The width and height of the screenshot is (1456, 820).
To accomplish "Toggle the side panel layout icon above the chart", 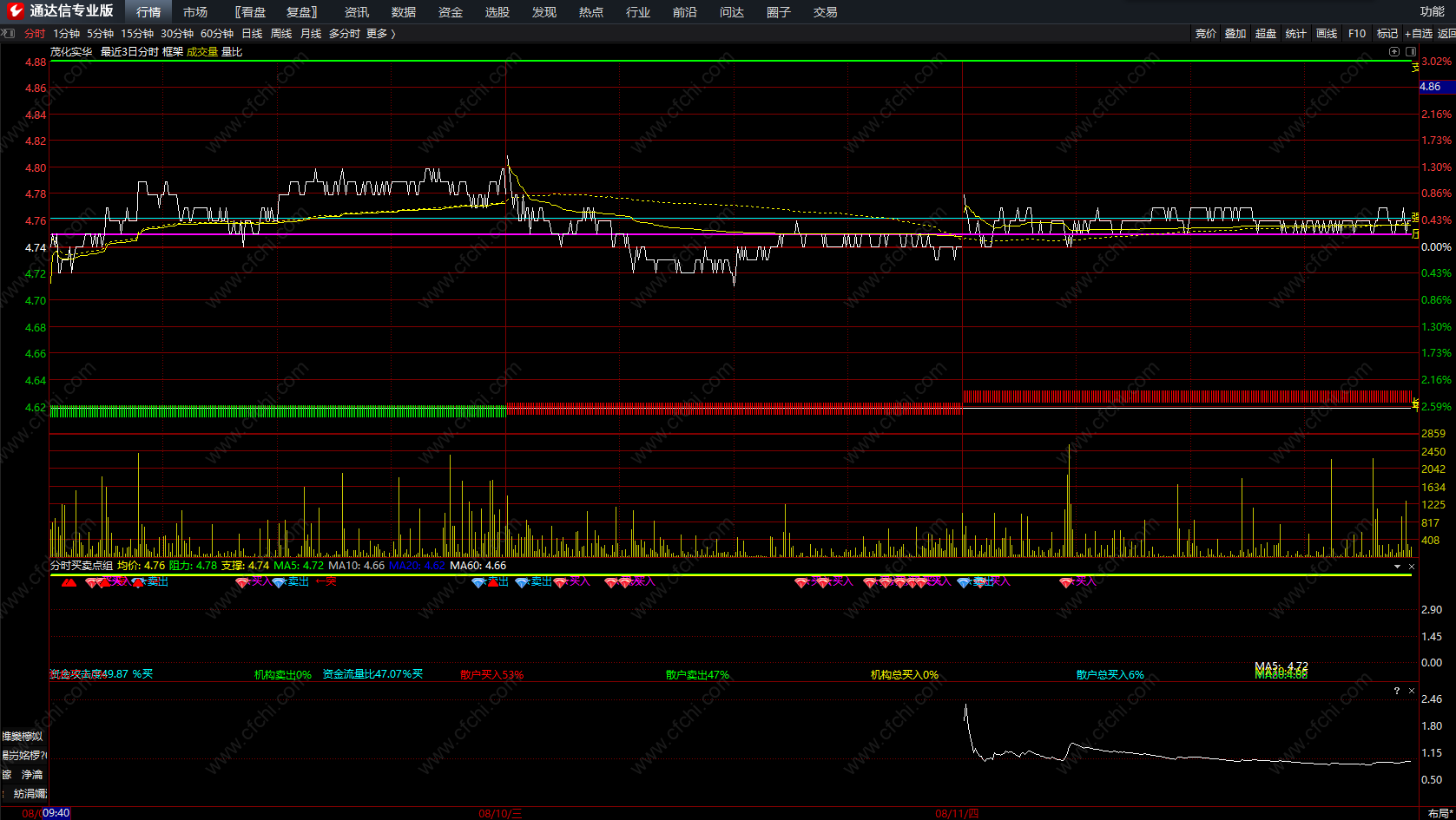I will coord(1411,52).
